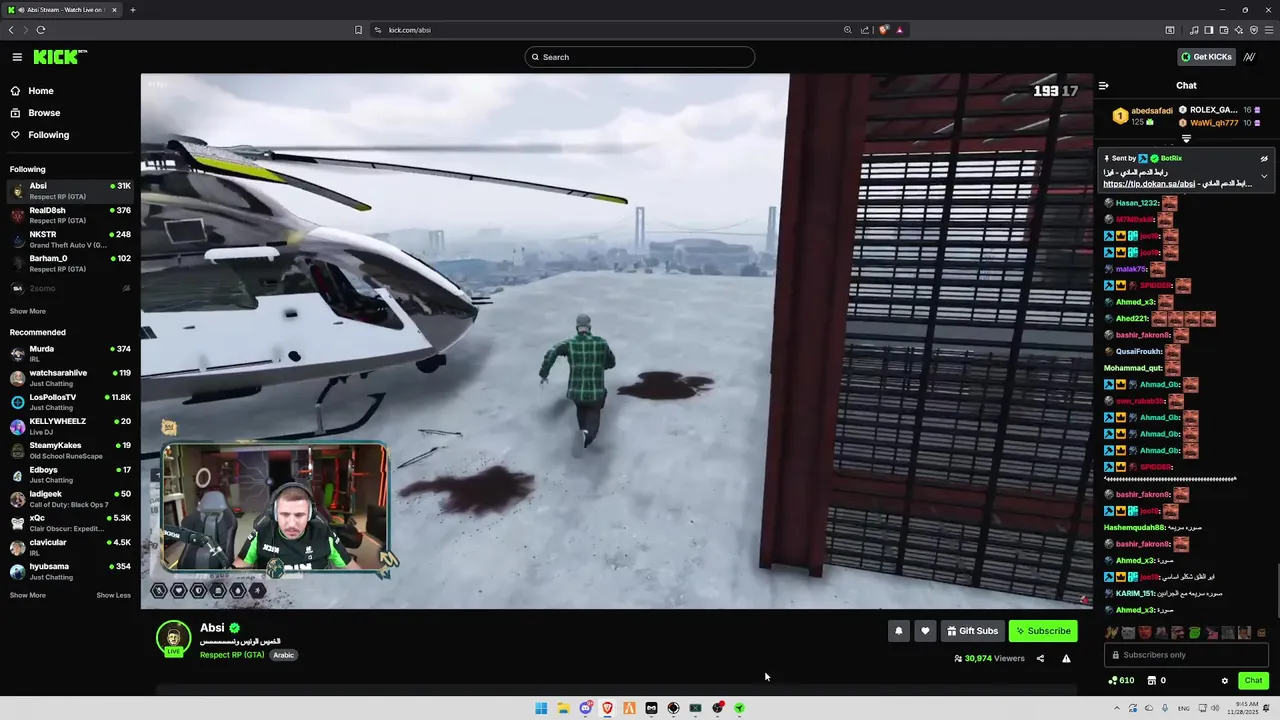This screenshot has height=720, width=1280.
Task: Bookmark this page icon
Action: click(x=358, y=30)
